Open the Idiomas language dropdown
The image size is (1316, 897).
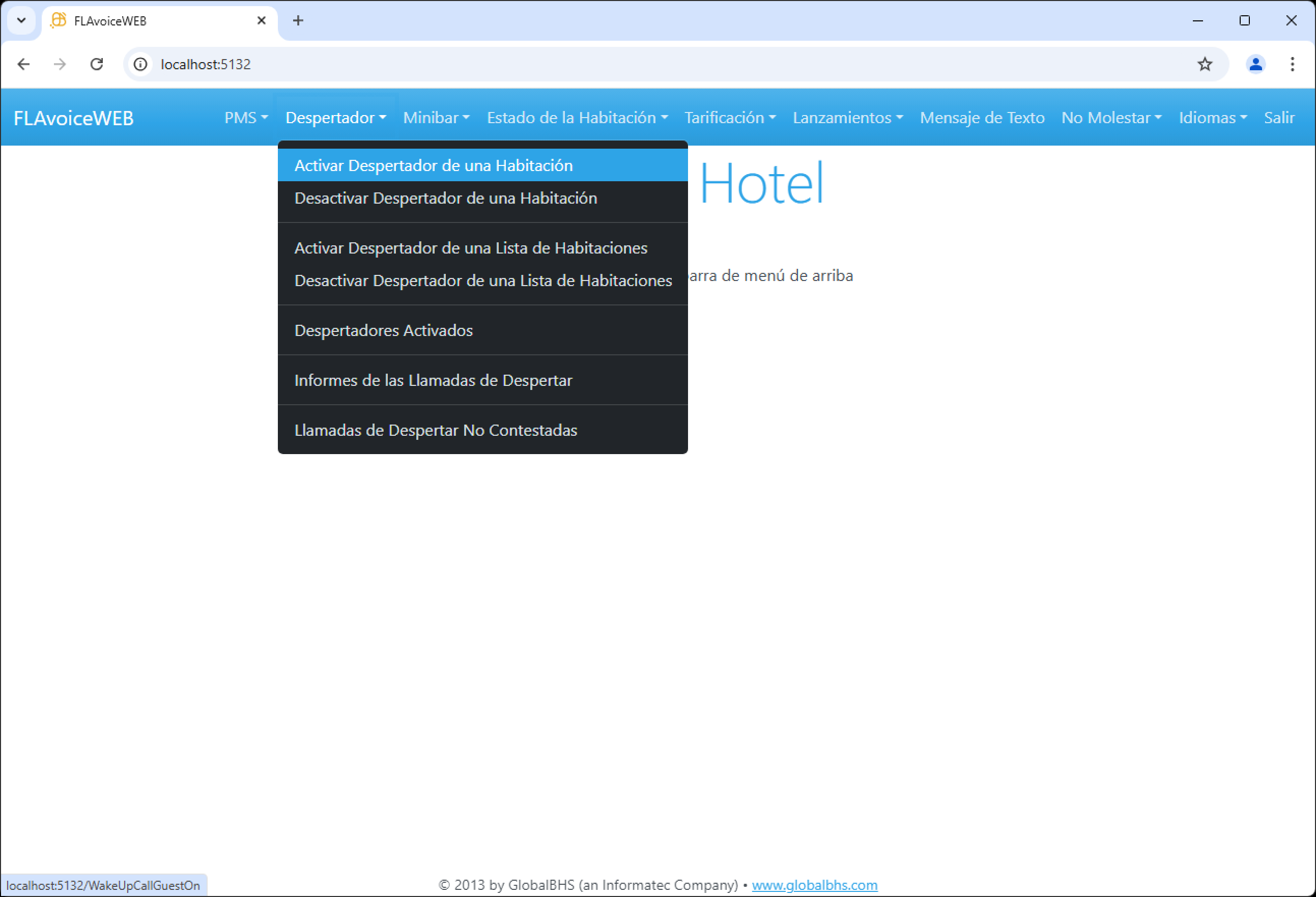1212,117
